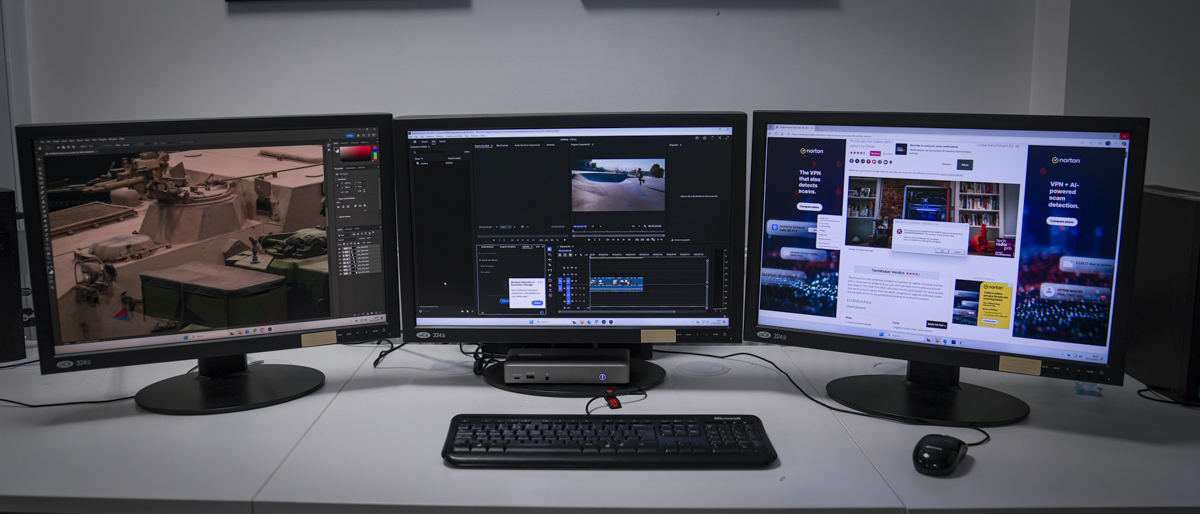The height and width of the screenshot is (514, 1200).
Task: Click the Program monitor video preview
Action: tap(618, 185)
